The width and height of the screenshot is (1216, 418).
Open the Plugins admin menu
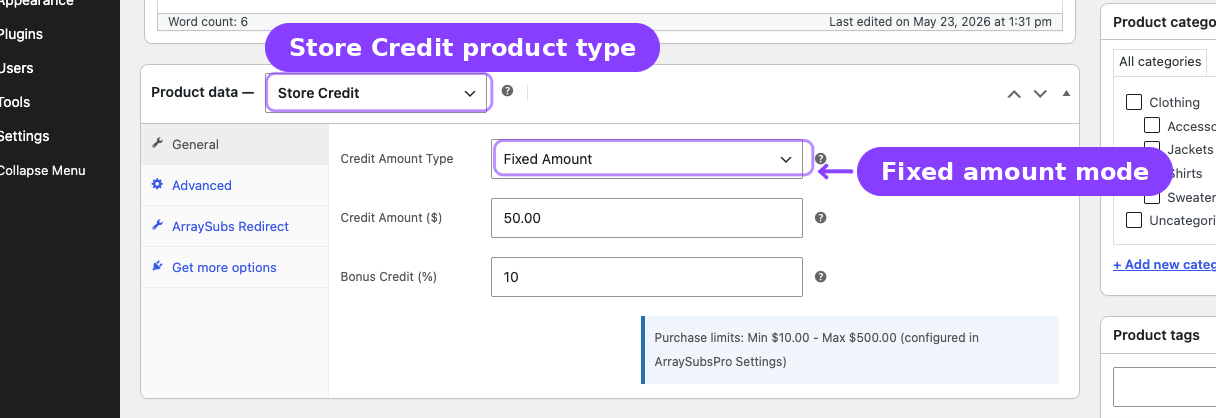[21, 34]
